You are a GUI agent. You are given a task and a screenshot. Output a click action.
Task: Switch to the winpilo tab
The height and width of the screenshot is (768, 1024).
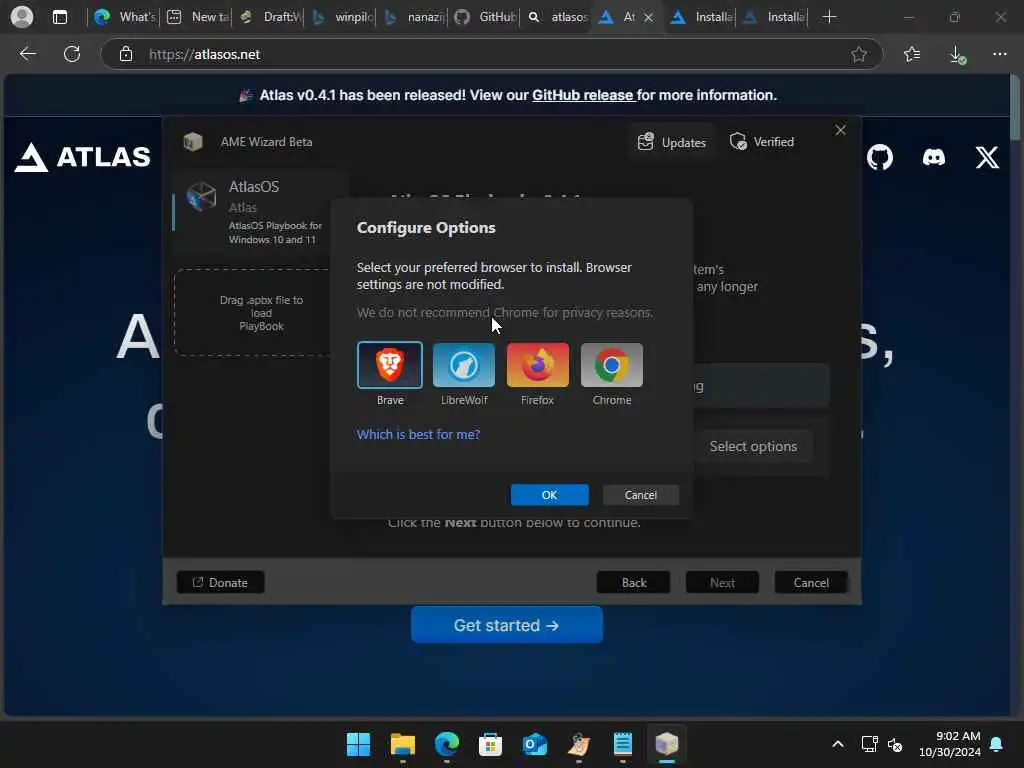coord(340,17)
